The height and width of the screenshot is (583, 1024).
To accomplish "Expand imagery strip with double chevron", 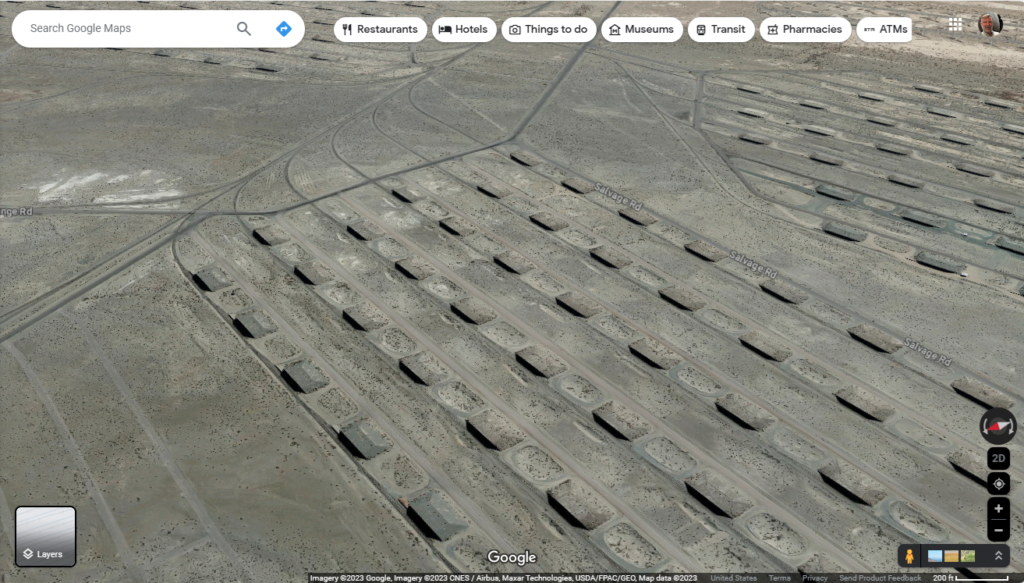I will (x=999, y=556).
